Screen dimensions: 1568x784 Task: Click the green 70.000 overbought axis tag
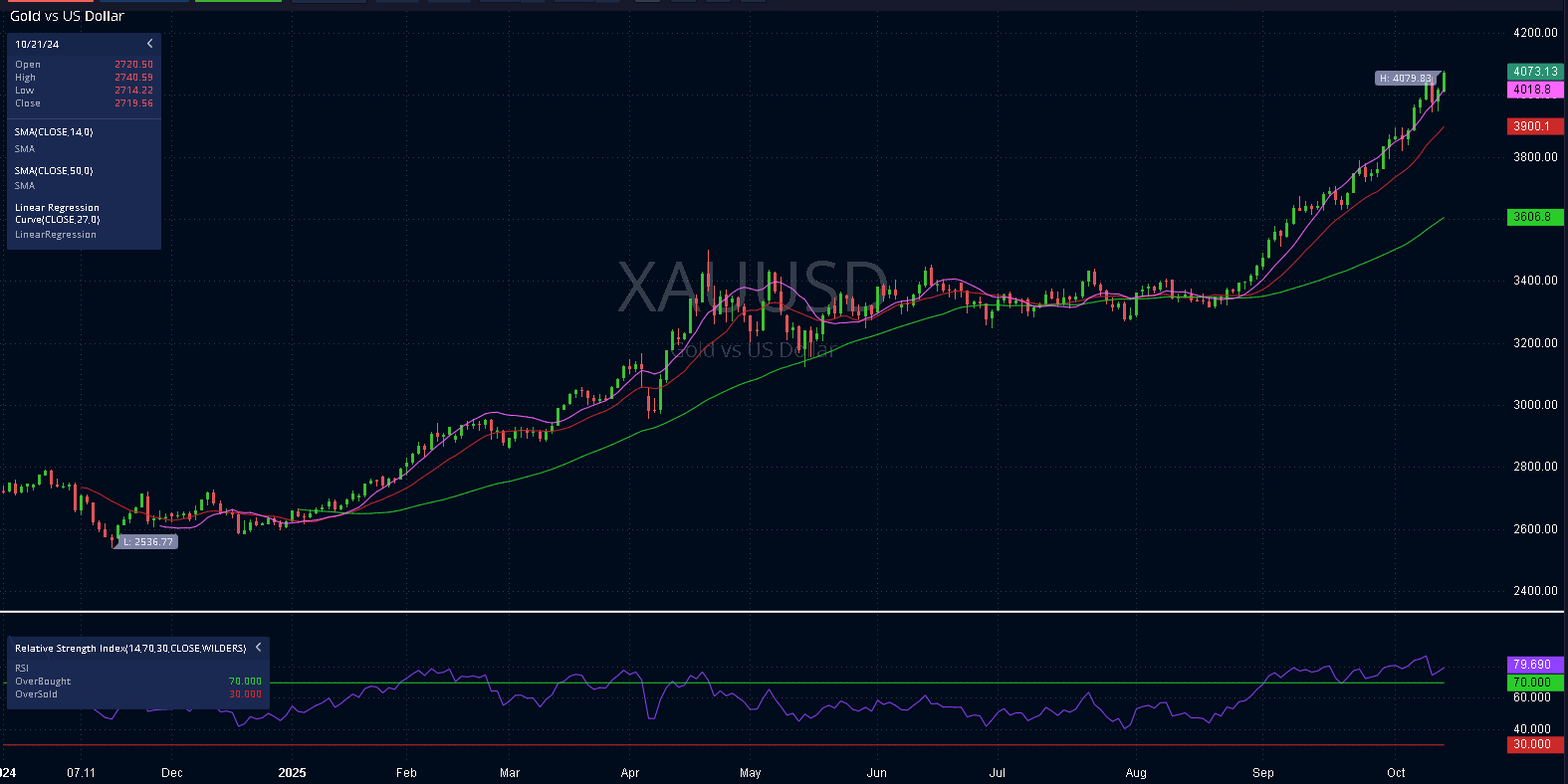click(x=1534, y=683)
